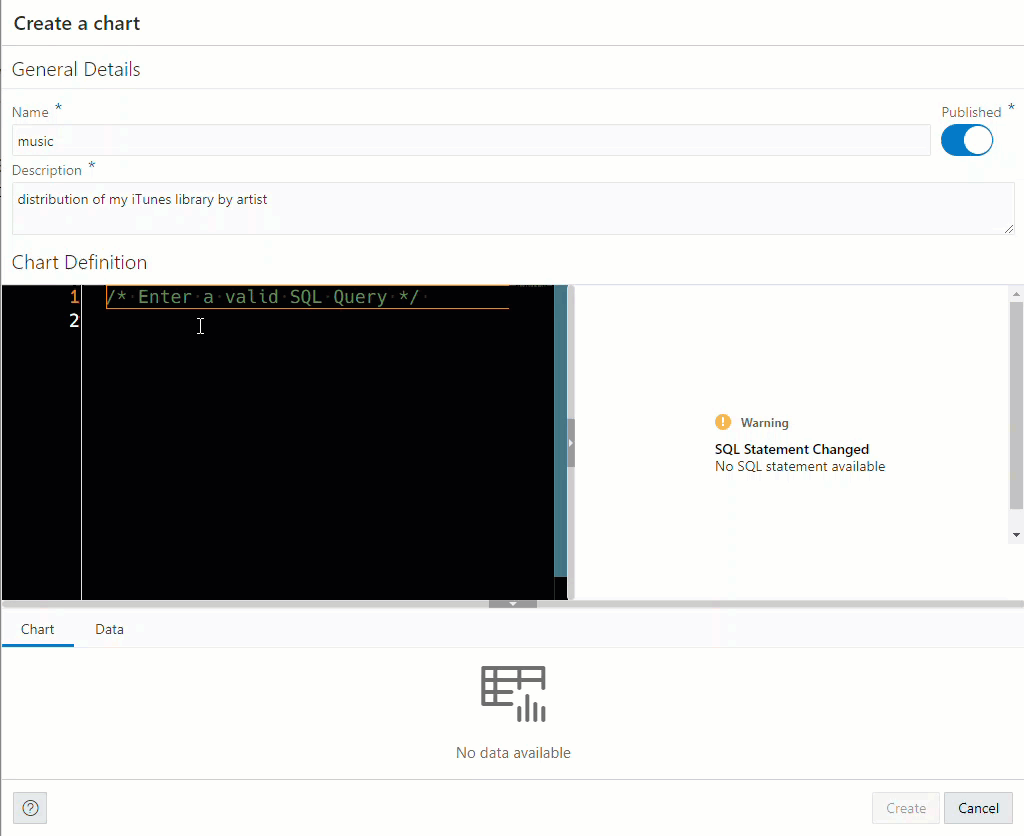The image size is (1024, 836).
Task: Click line number 2 in editor gutter
Action: pyautogui.click(x=74, y=321)
